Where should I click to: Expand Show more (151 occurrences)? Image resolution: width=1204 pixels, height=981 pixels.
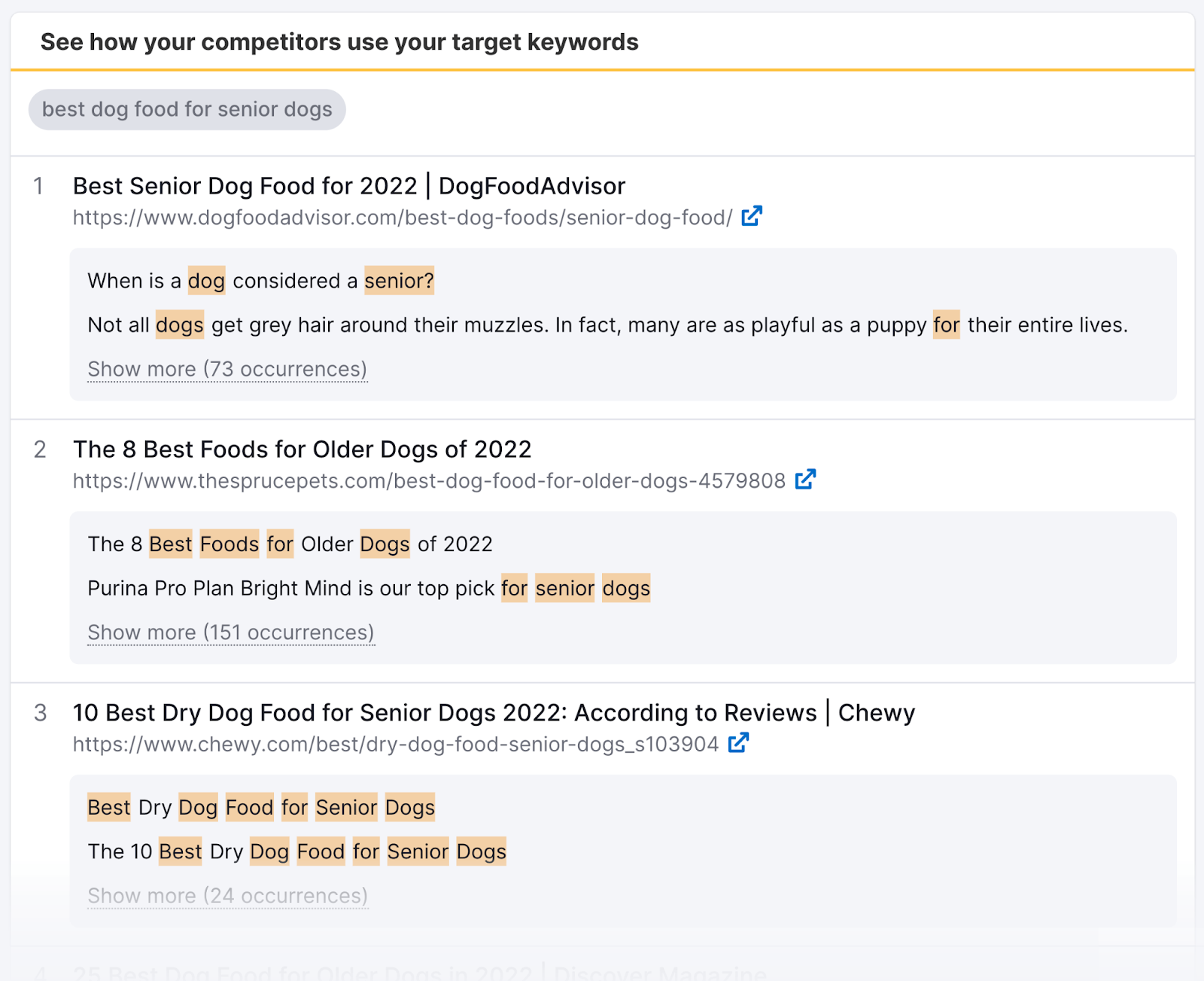point(231,632)
